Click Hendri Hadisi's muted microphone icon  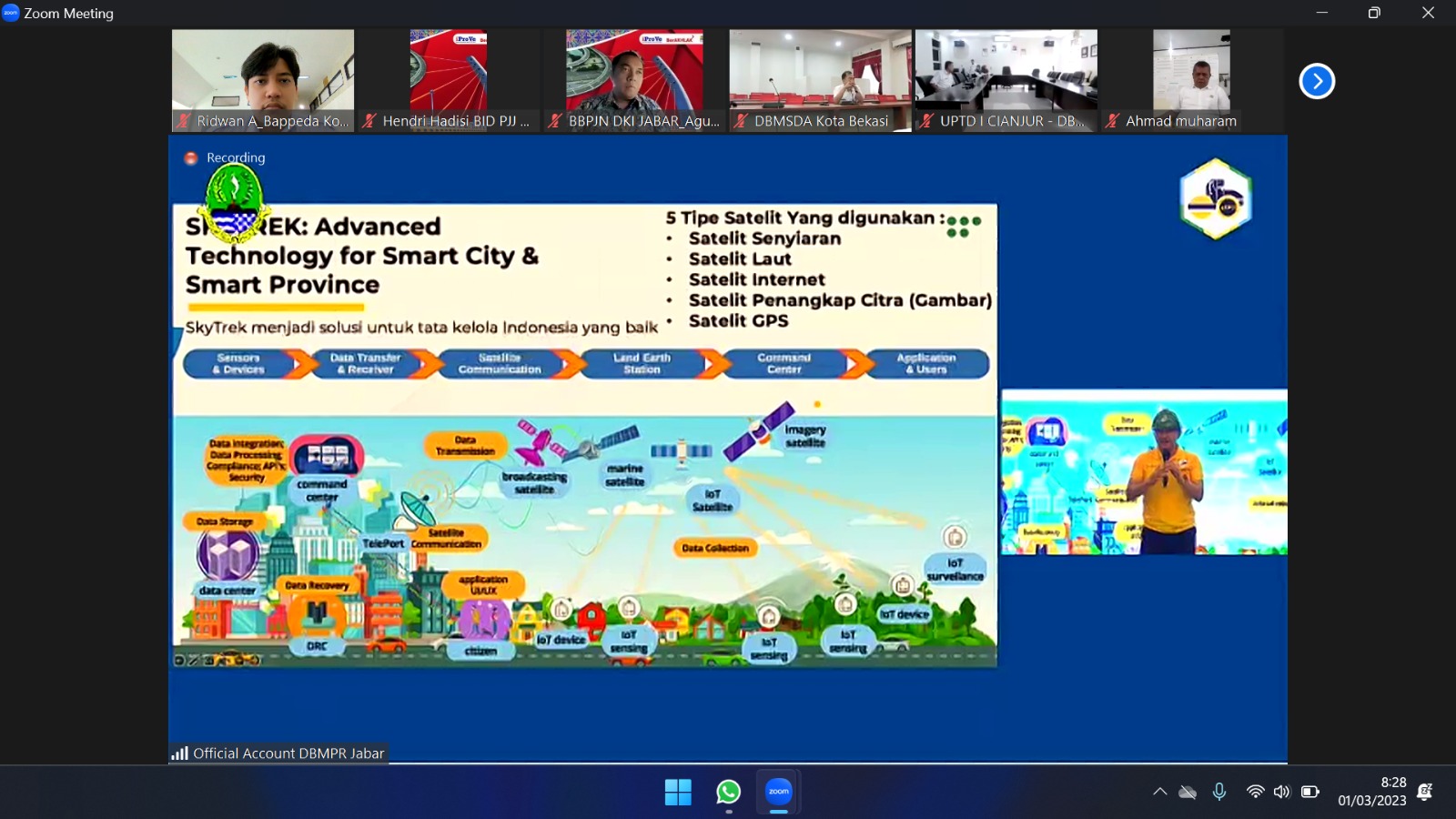(x=369, y=121)
